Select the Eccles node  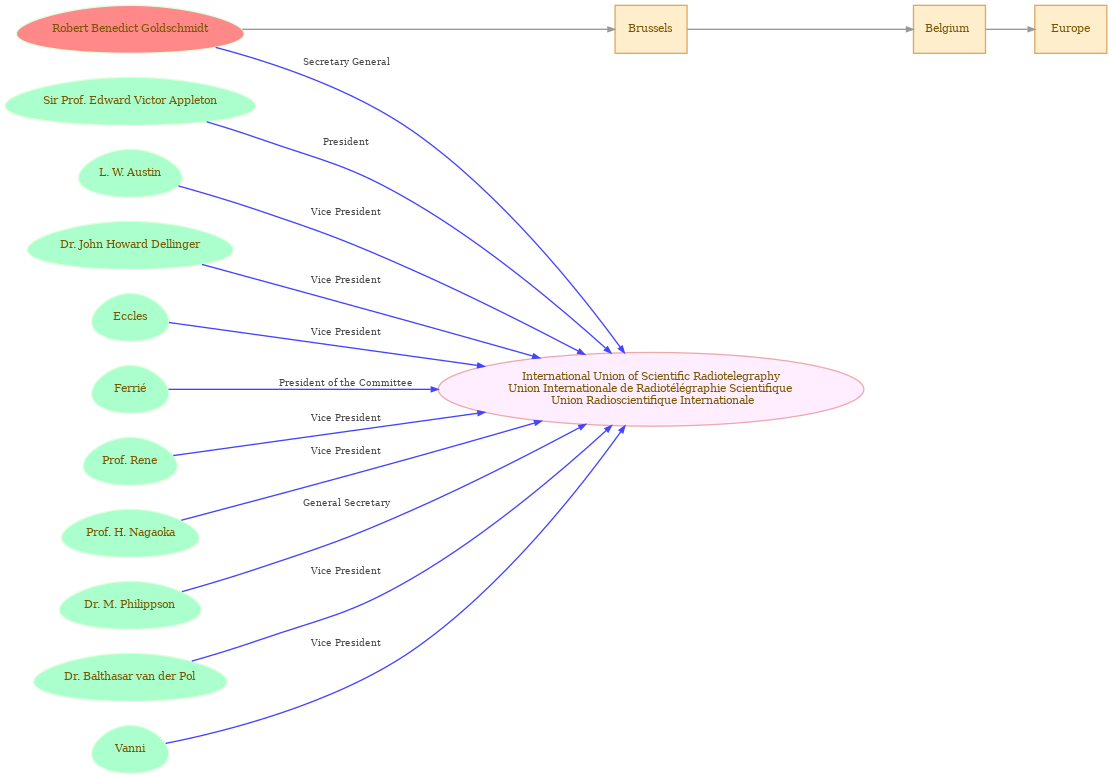pos(130,317)
